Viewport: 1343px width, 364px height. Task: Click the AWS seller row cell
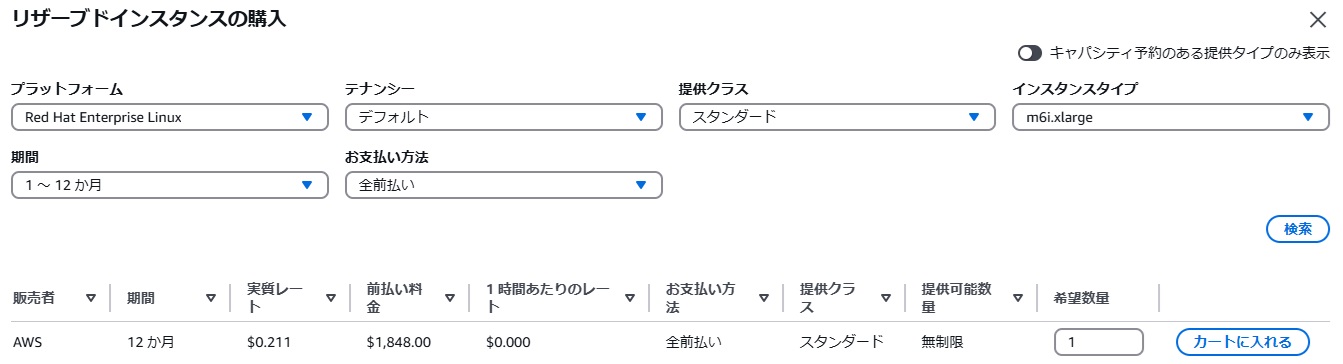point(28,341)
